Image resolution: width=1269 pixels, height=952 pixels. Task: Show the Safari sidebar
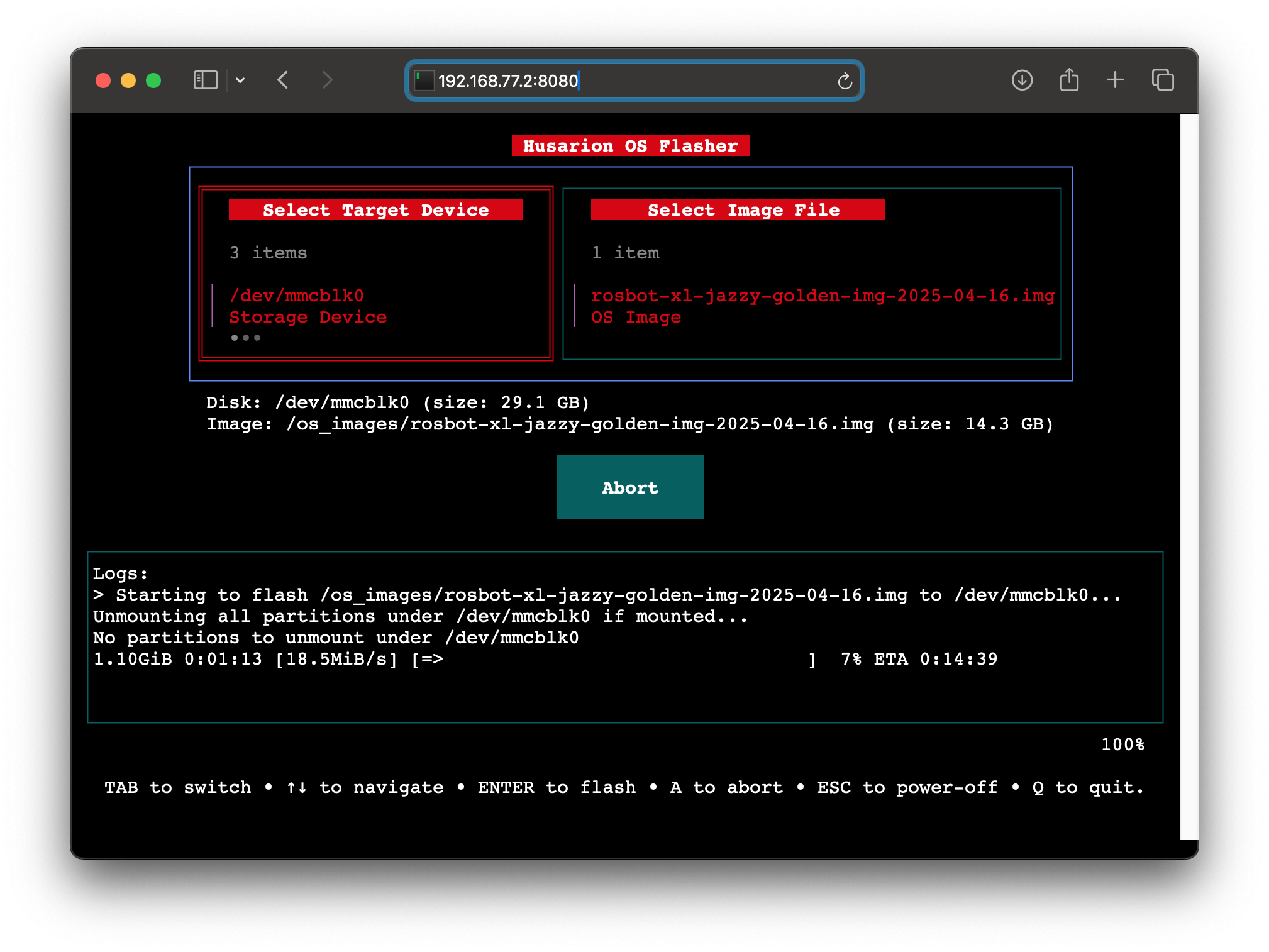[x=205, y=80]
